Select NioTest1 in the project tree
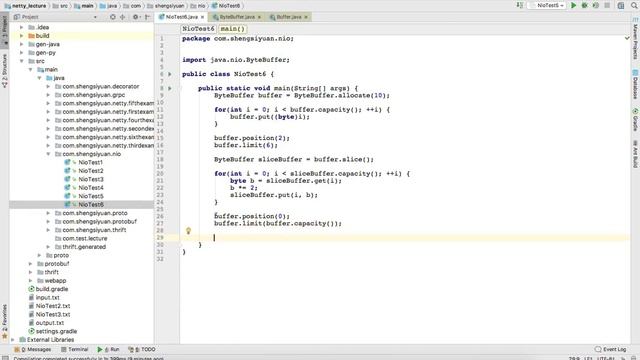Image resolution: width=640 pixels, height=360 pixels. tap(91, 162)
